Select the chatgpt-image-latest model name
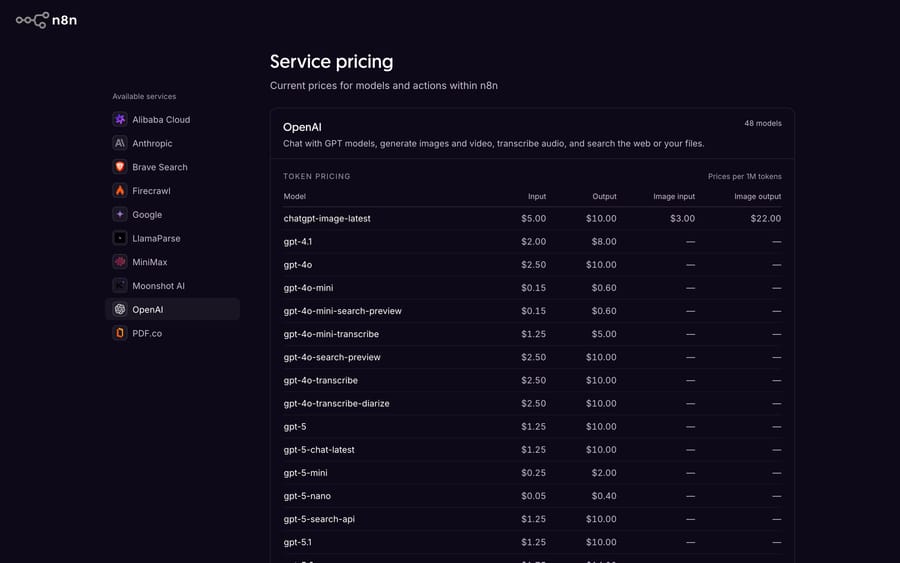The image size is (900, 563). click(327, 219)
